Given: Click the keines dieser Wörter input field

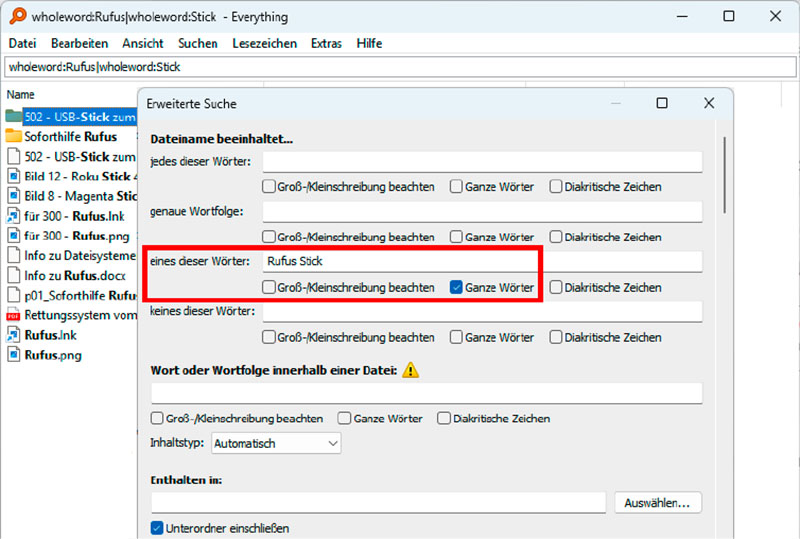Looking at the screenshot, I should pos(482,311).
